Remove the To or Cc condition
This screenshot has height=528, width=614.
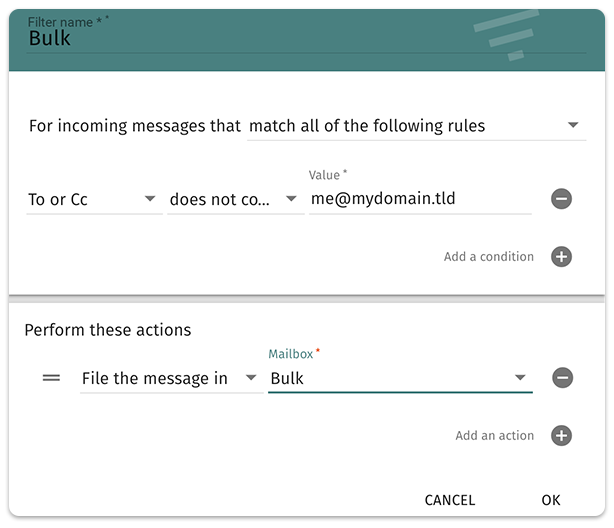point(561,199)
